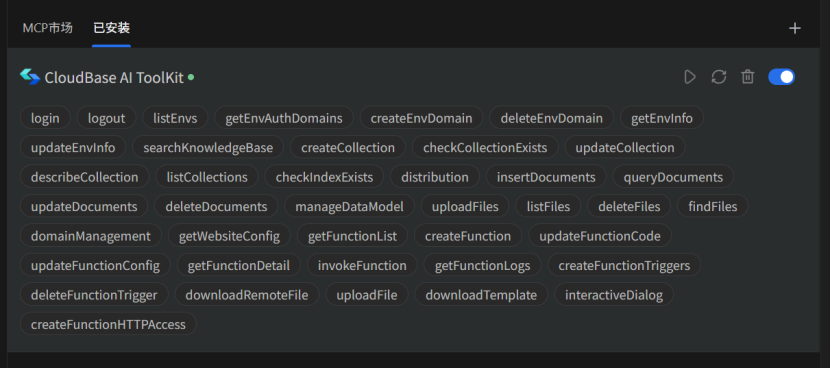The image size is (831, 369).
Task: Click the createEnvDomain tool chip
Action: click(421, 118)
